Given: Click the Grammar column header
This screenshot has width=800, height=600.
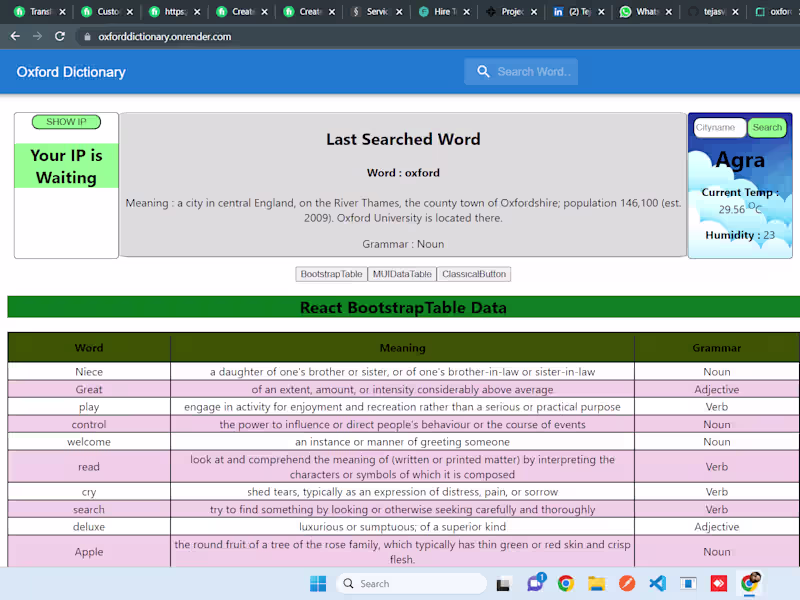Looking at the screenshot, I should coord(717,347).
